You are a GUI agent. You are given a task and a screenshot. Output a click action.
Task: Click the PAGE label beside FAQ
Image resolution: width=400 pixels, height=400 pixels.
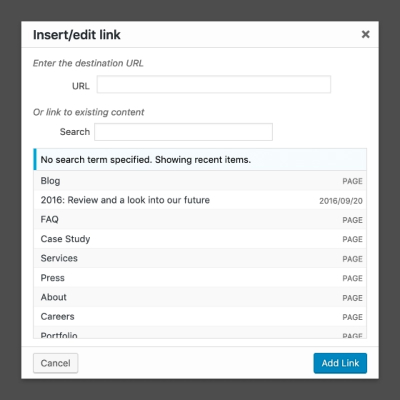point(352,220)
